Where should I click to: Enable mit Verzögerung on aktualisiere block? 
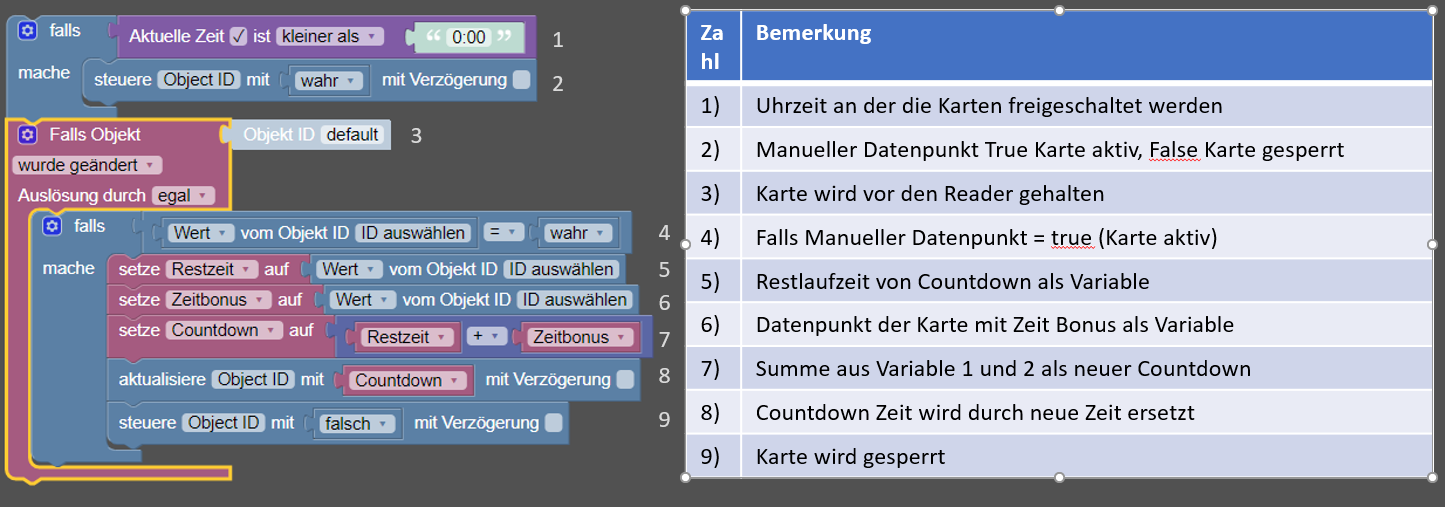coord(625,379)
